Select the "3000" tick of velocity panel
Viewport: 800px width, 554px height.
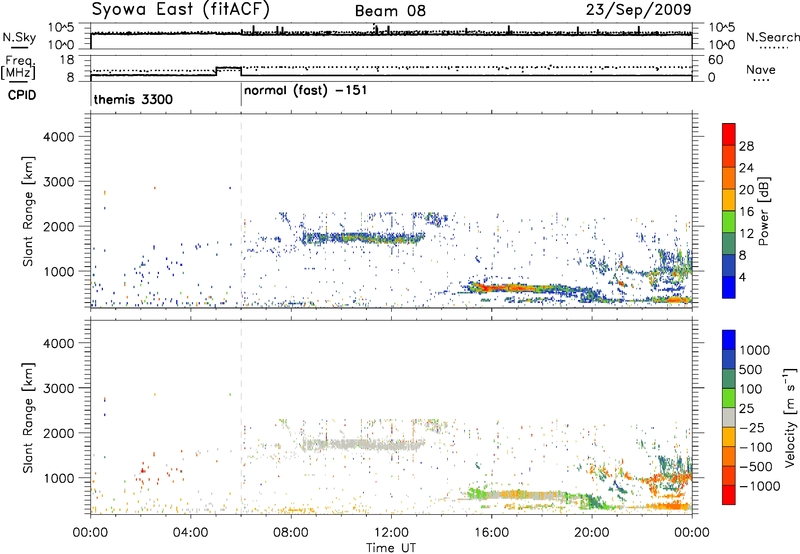click(58, 388)
